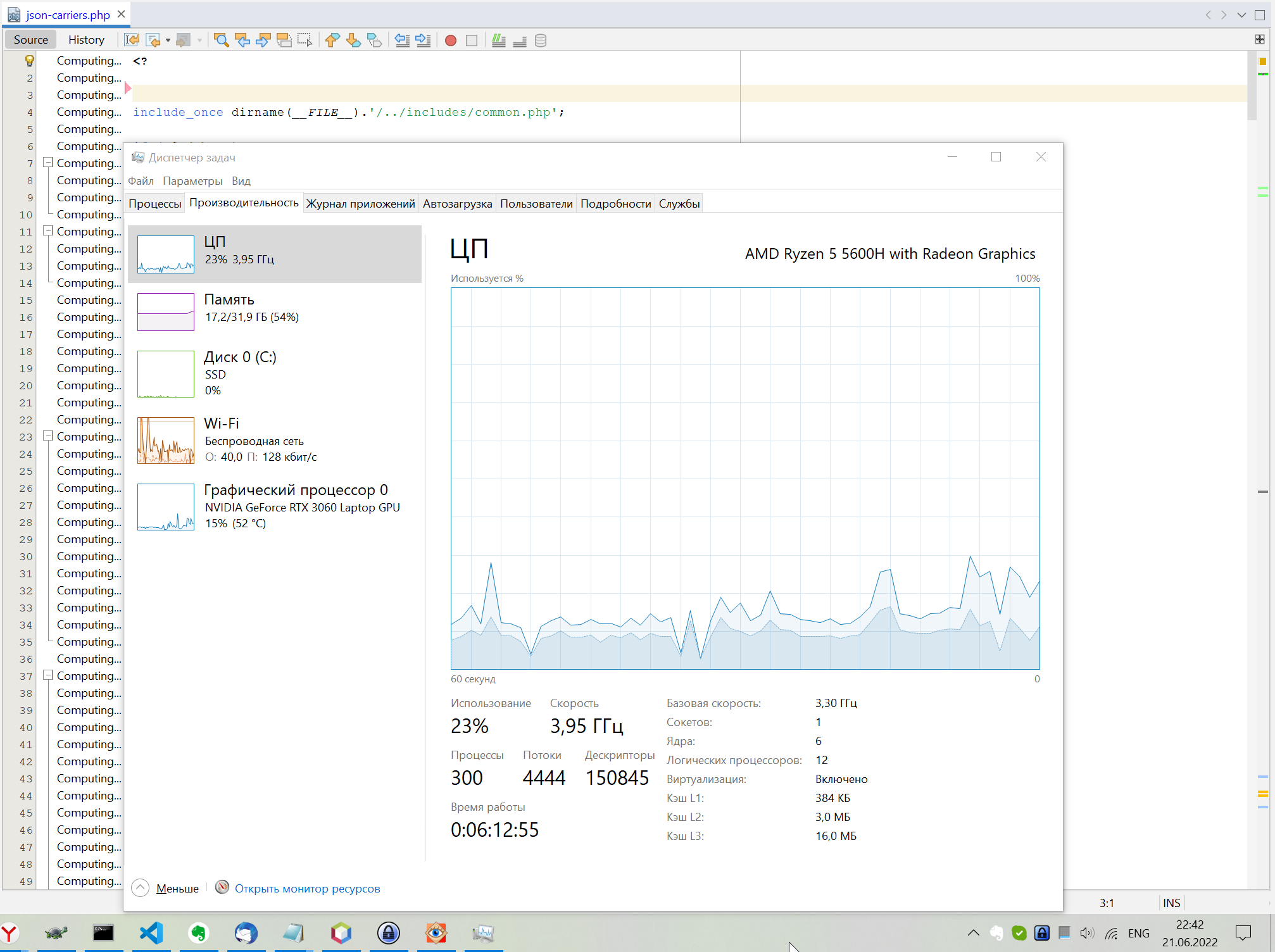Select the Память performance graph thumbnail

pos(166,311)
